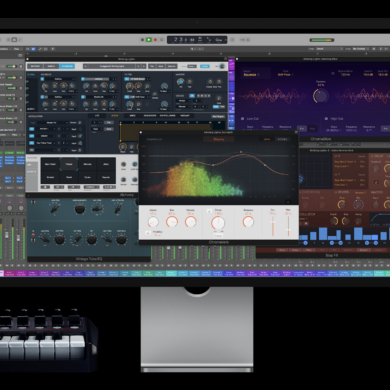Click the ChromaVerb Wet level slider
This screenshot has width=390, height=390.
coord(288,227)
